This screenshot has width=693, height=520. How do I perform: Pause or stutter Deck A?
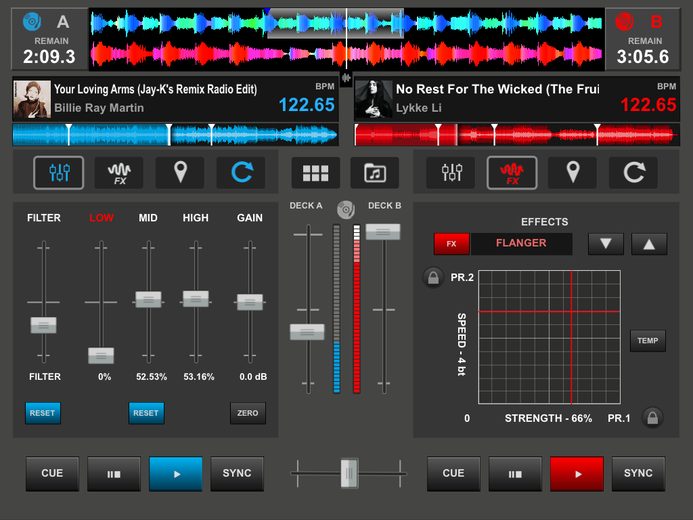tap(114, 474)
